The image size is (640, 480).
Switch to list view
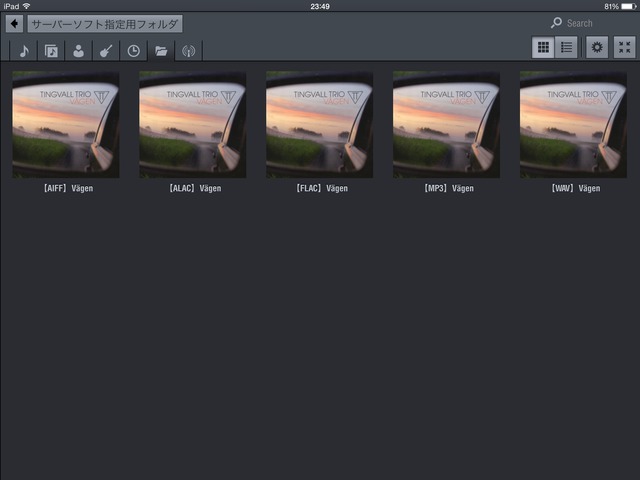click(x=566, y=47)
